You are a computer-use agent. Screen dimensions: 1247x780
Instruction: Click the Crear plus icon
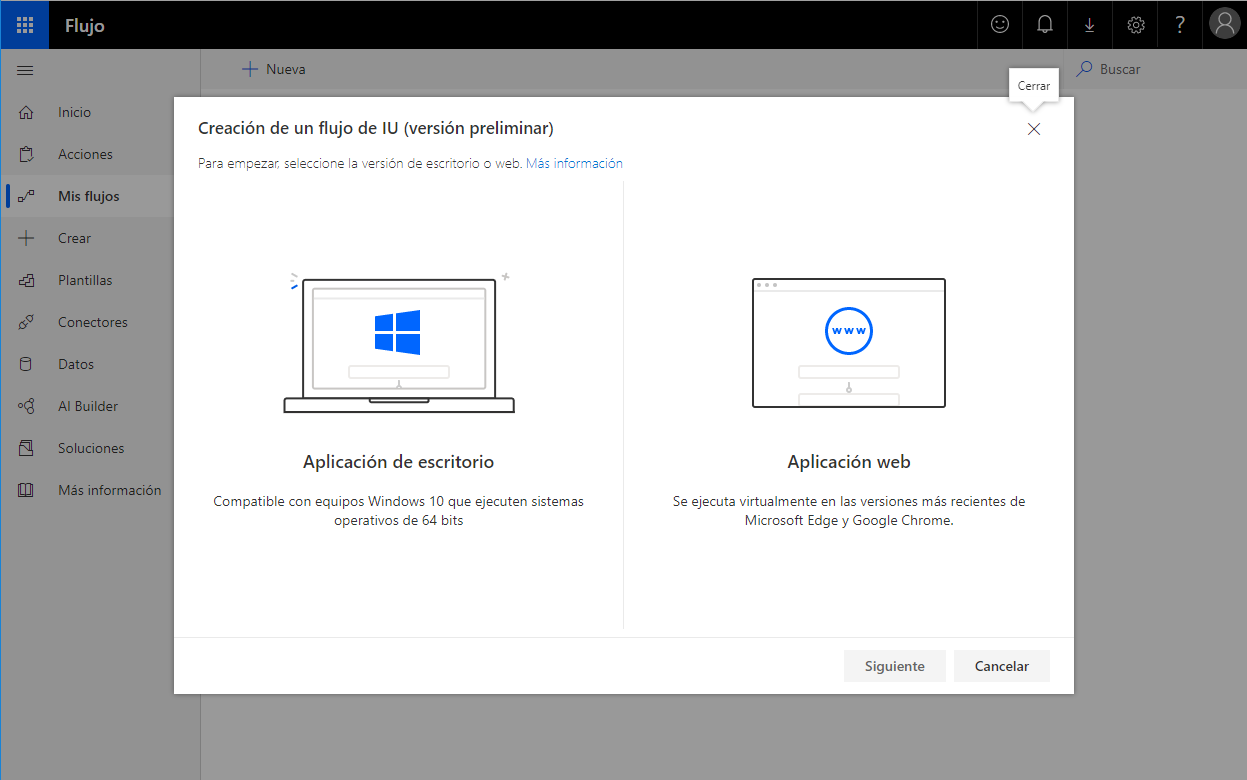click(27, 239)
